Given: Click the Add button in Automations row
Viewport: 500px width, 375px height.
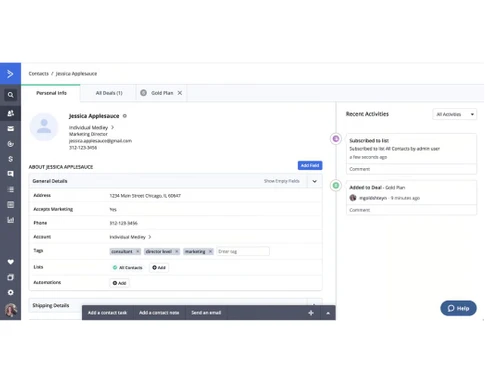Looking at the screenshot, I should (119, 283).
